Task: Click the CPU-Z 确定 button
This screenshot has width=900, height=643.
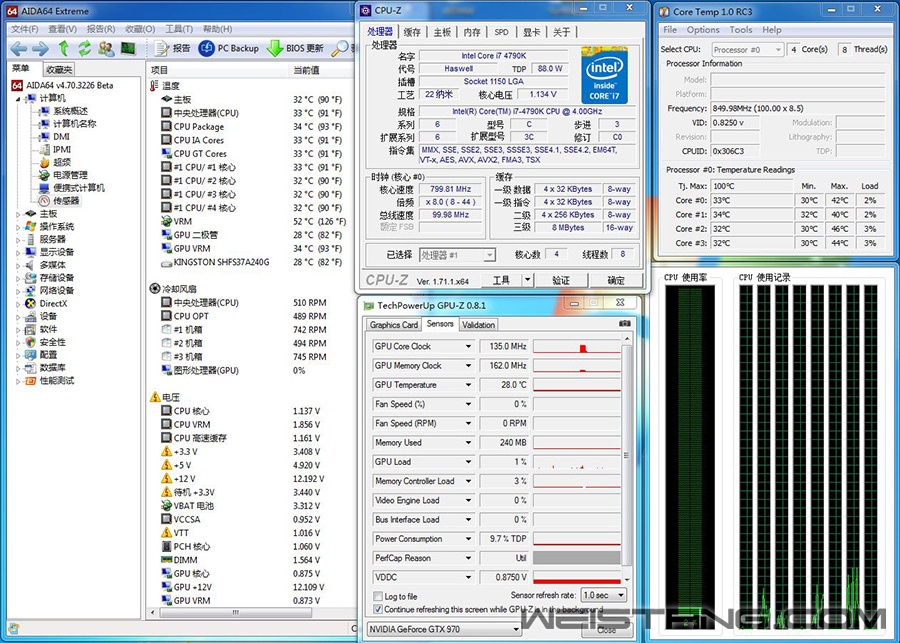Action: tap(616, 280)
